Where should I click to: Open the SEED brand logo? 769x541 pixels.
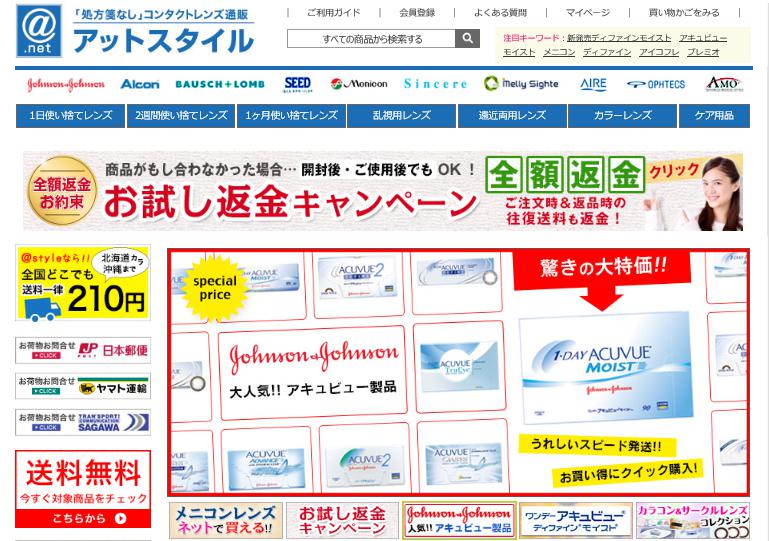click(298, 84)
